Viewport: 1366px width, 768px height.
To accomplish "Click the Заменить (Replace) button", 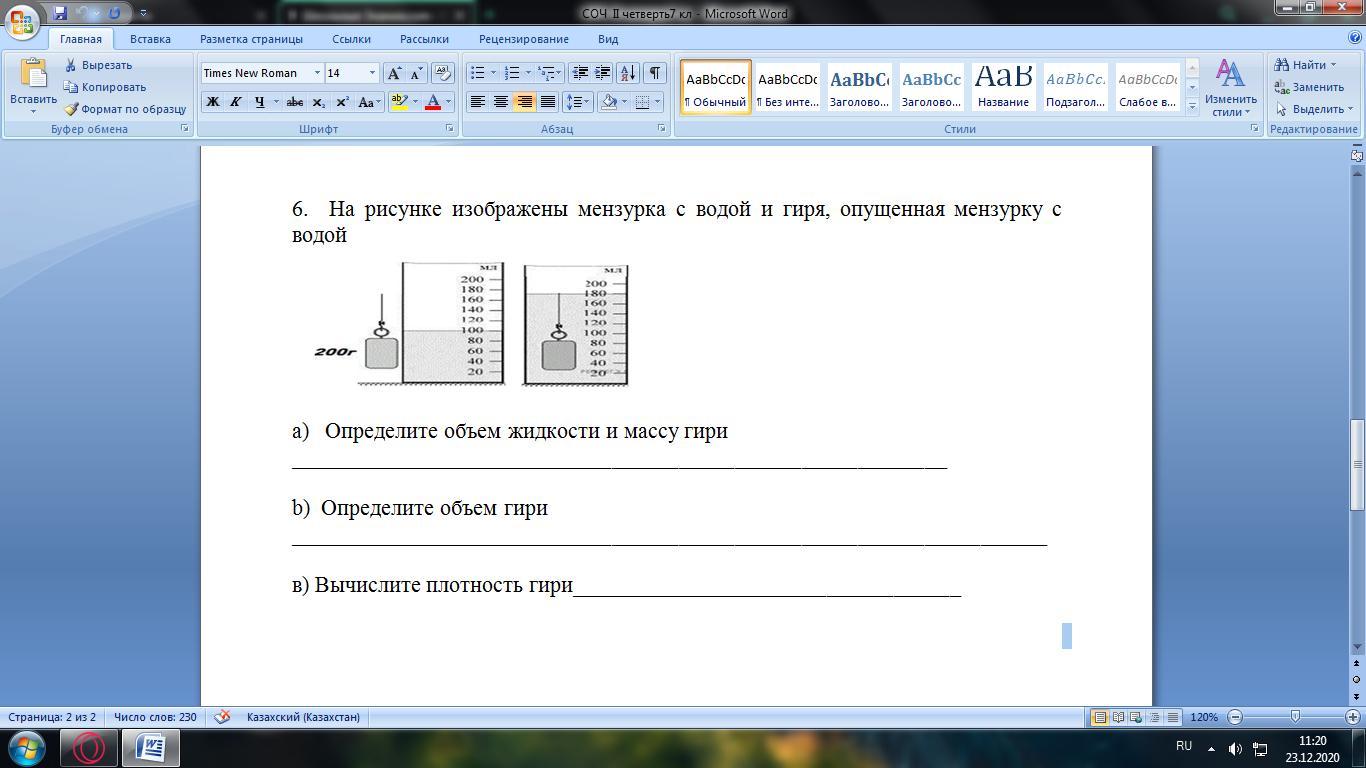I will coord(1309,87).
